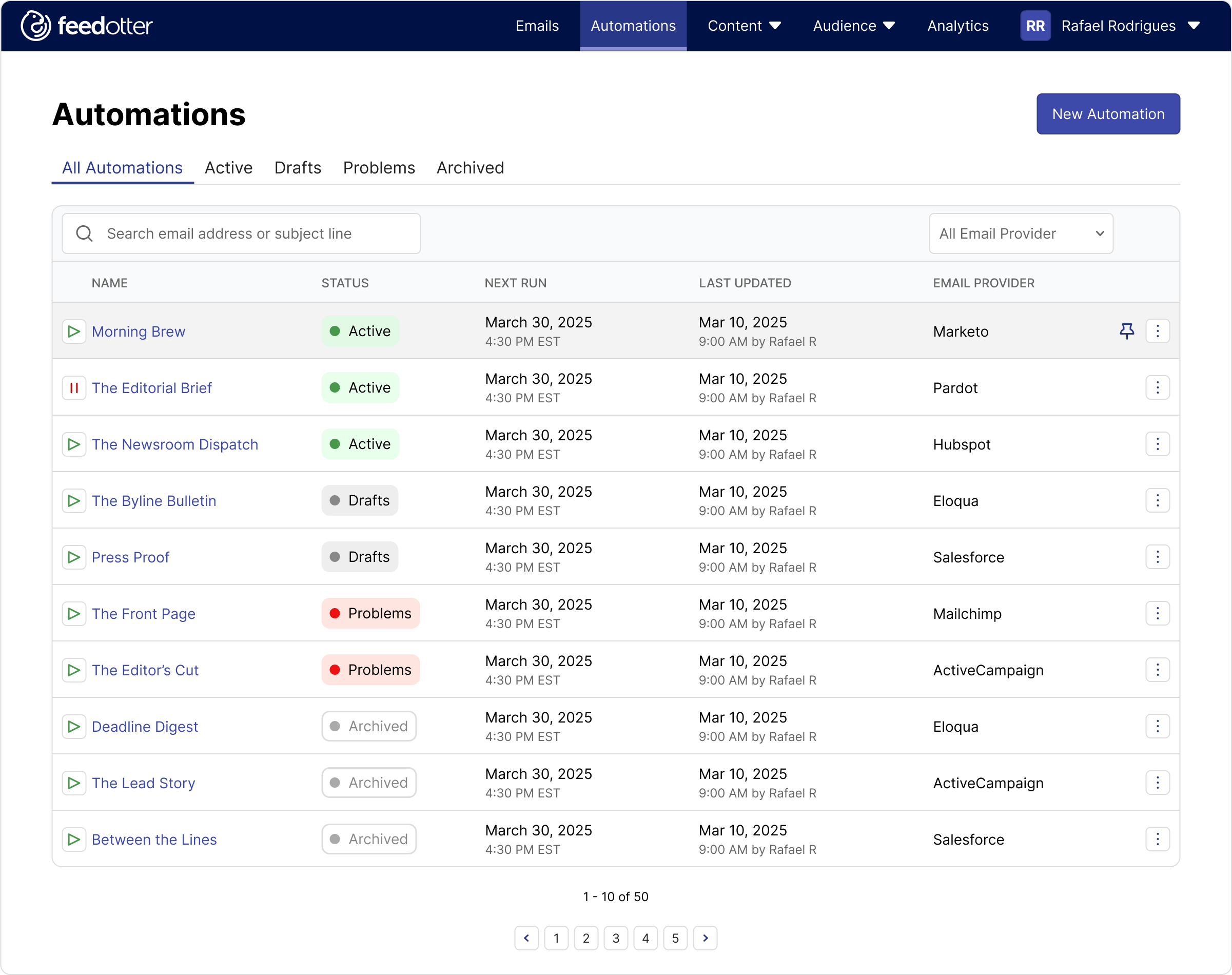Open The Front Page link
1232x975 pixels.
143,614
